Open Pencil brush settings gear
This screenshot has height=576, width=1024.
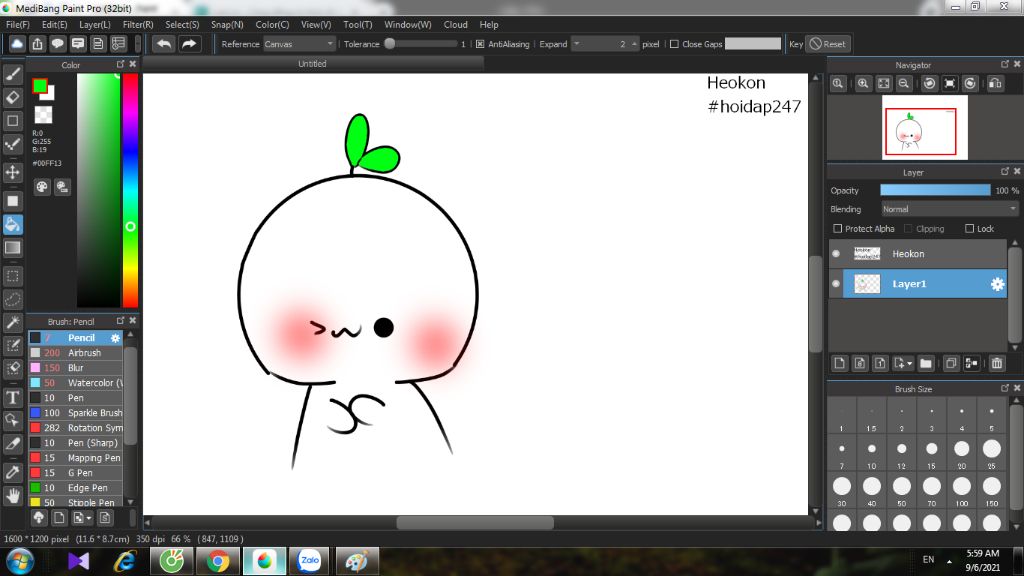pyautogui.click(x=115, y=338)
